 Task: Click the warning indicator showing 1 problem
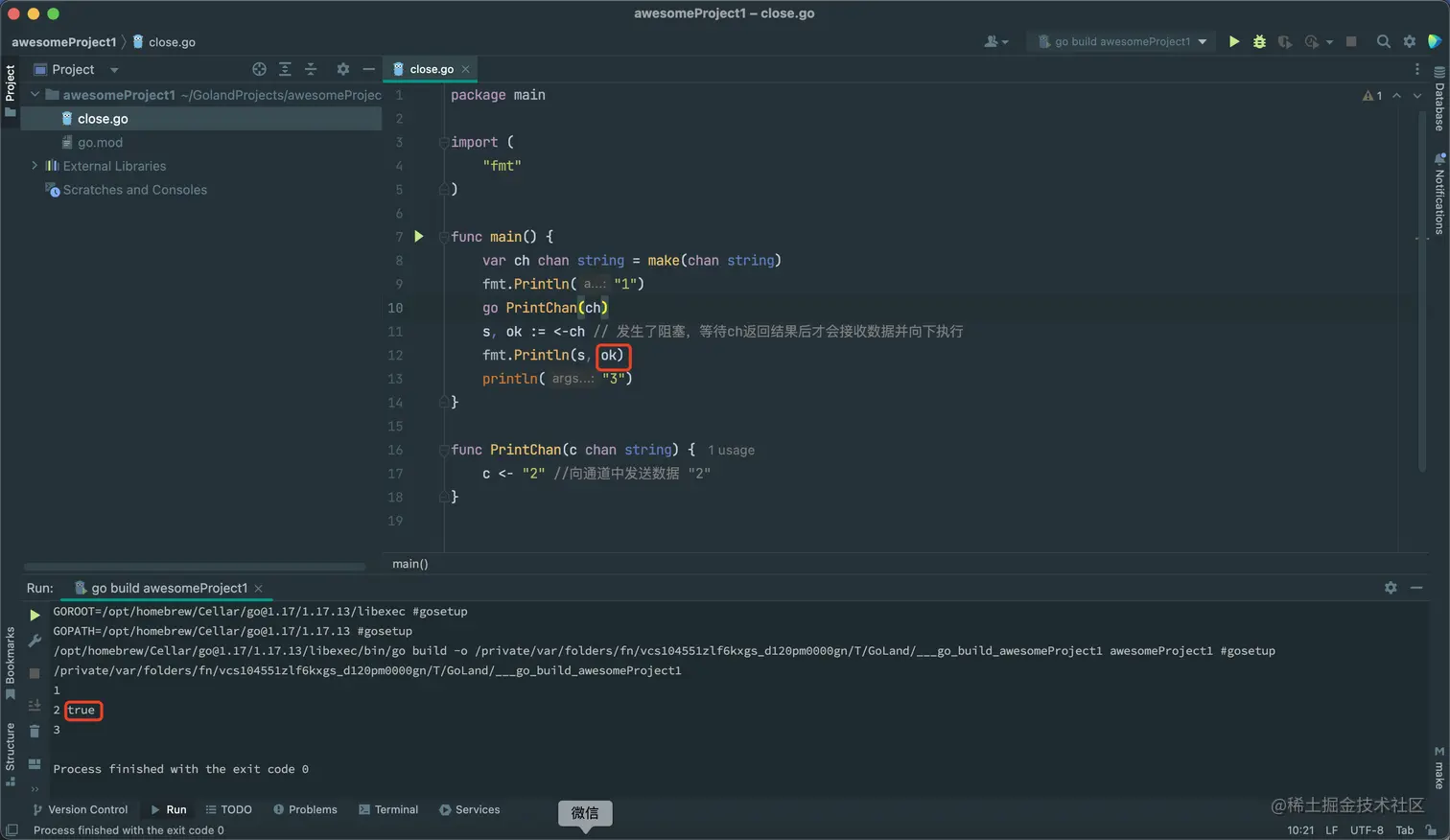(x=1372, y=95)
